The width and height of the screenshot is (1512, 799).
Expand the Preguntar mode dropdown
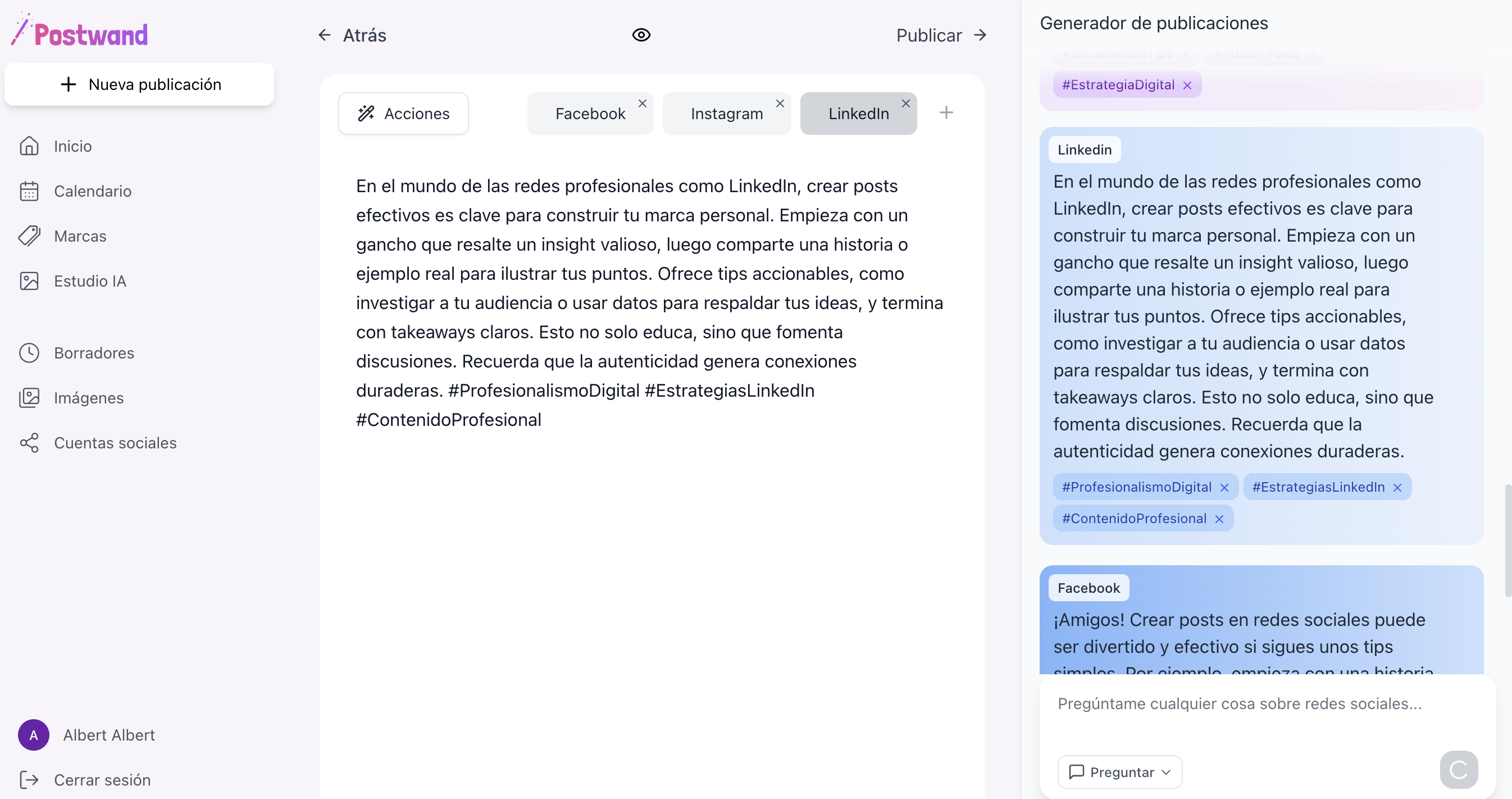[x=1119, y=772]
